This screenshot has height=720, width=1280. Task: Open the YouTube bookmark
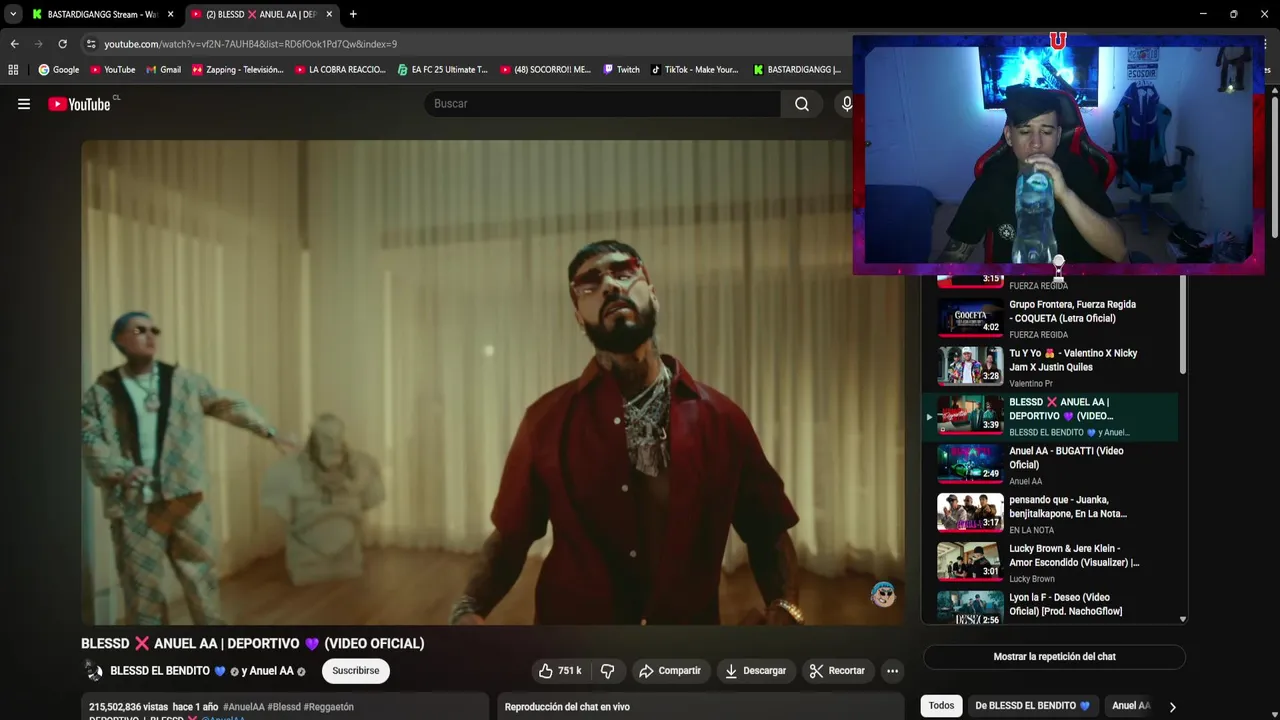coord(112,70)
